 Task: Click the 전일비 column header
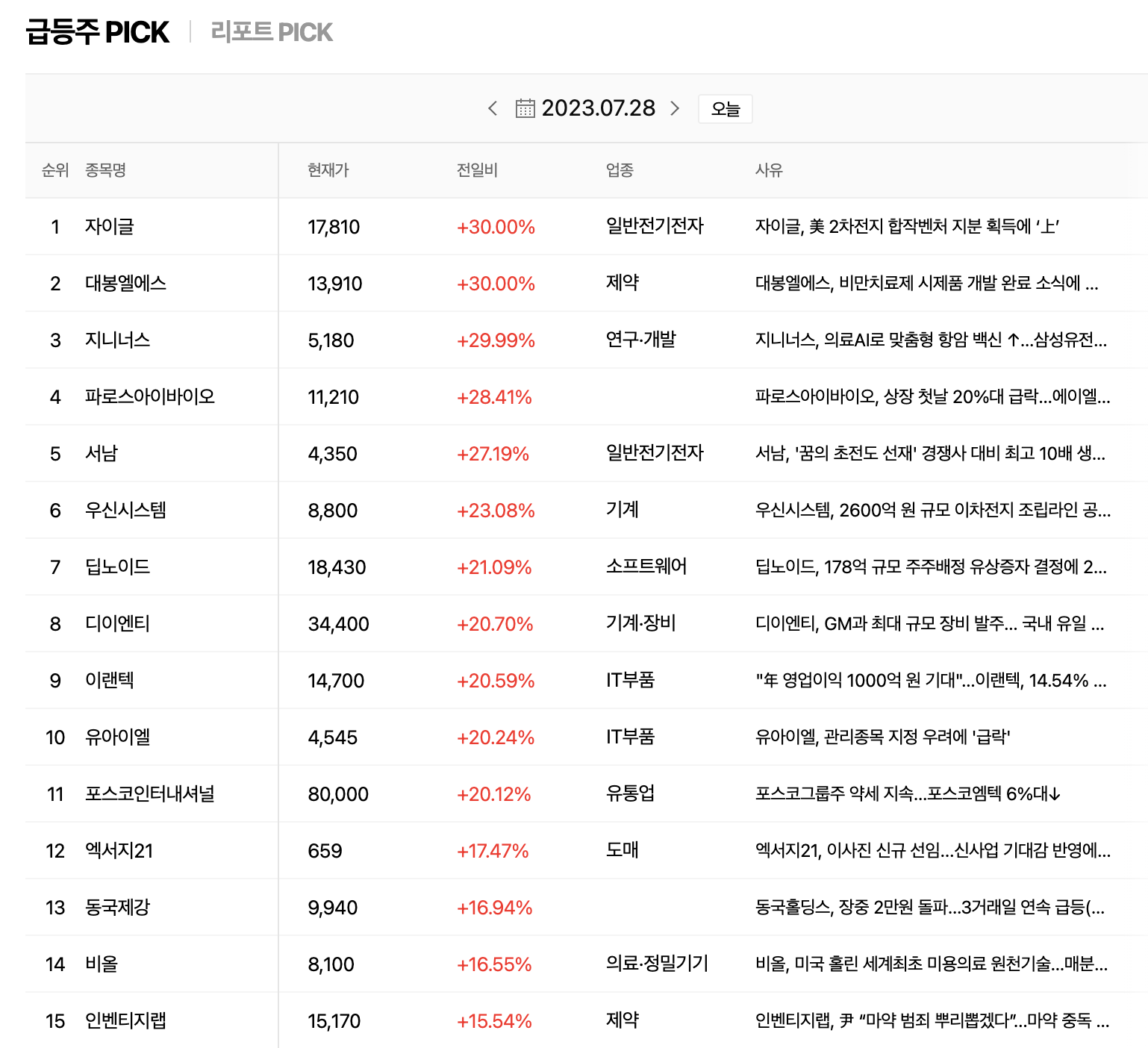pyautogui.click(x=478, y=170)
